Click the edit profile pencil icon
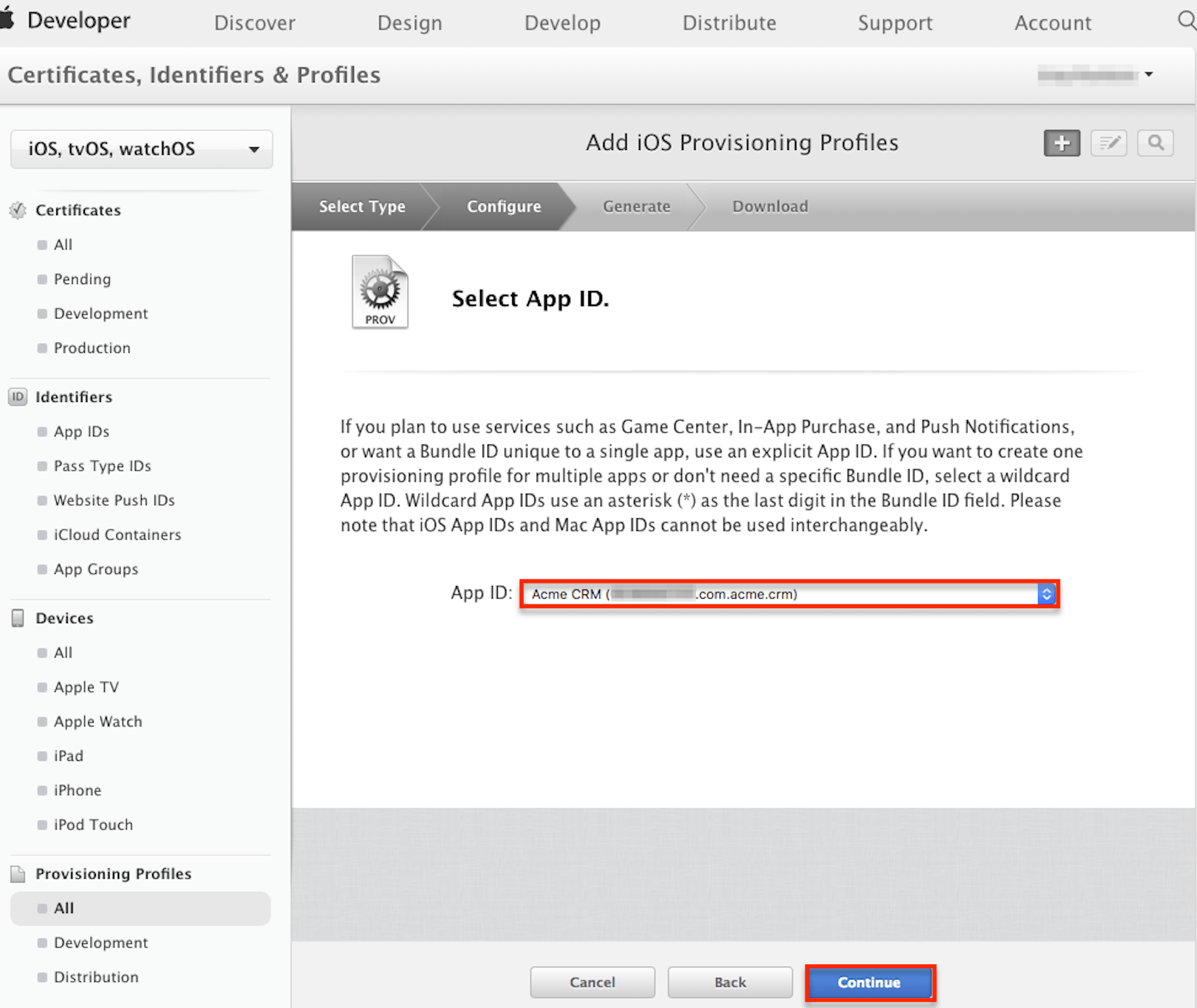 [1109, 143]
